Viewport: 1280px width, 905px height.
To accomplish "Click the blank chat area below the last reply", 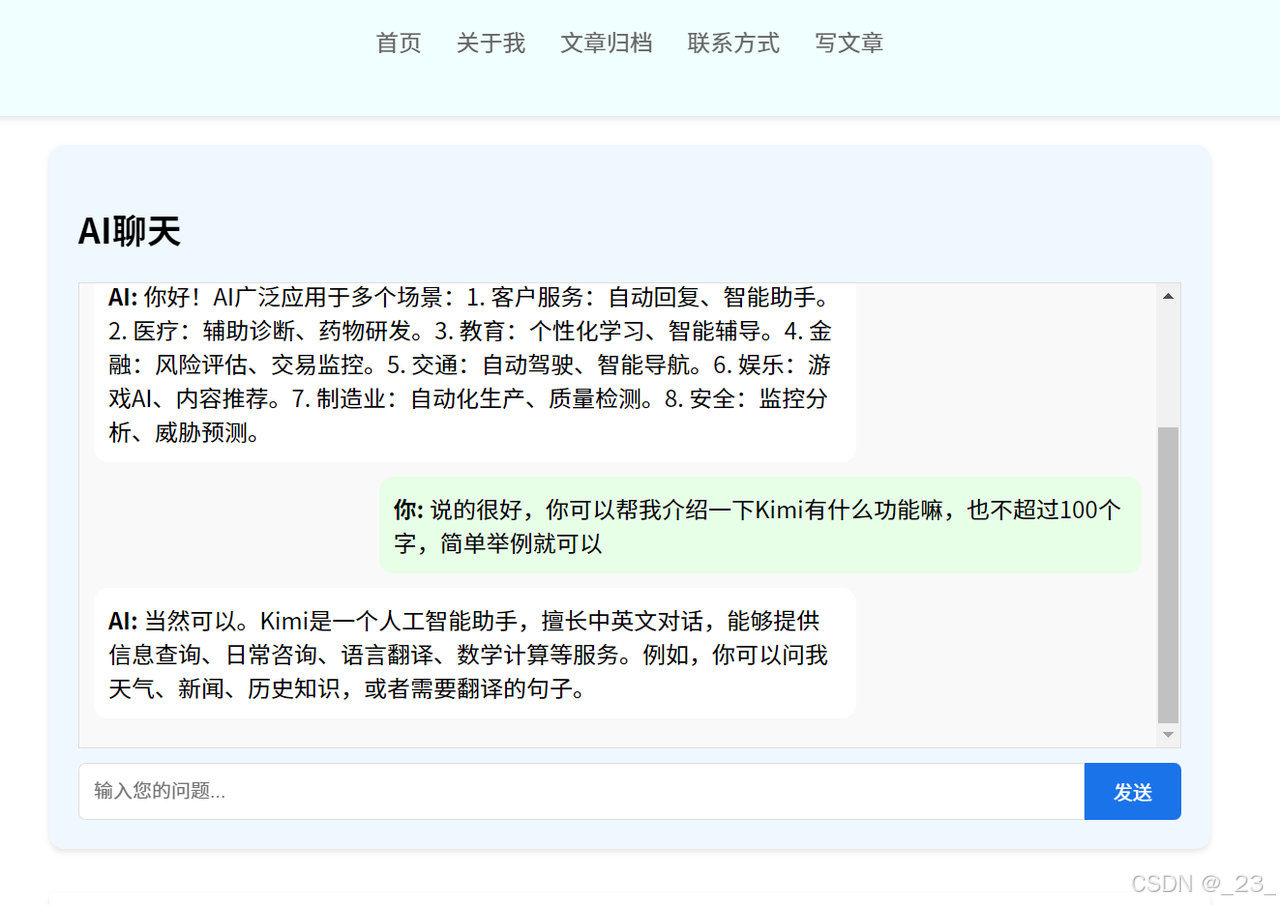I will [x=600, y=733].
